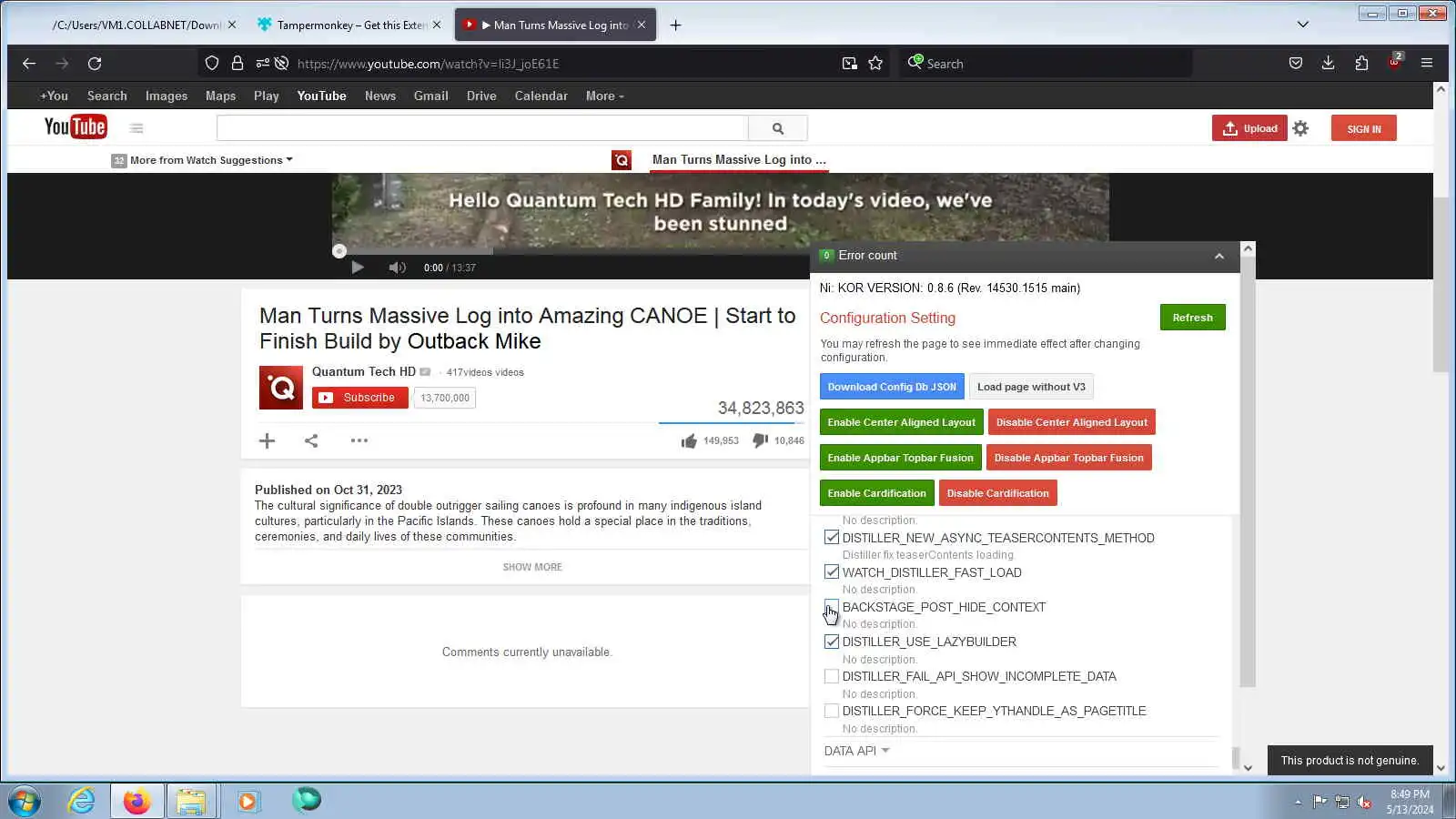
Task: Dislike the video with thumbs down
Action: [761, 440]
